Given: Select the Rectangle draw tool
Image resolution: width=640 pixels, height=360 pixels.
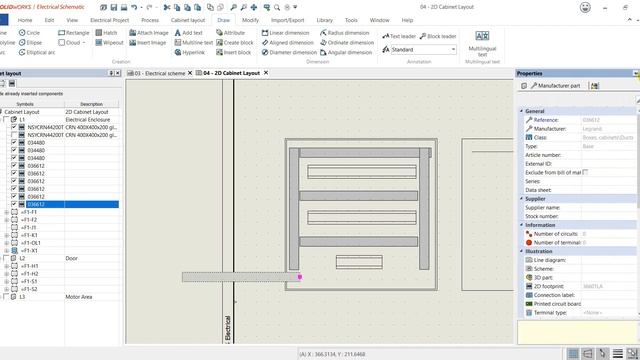Looking at the screenshot, I should click(73, 33).
